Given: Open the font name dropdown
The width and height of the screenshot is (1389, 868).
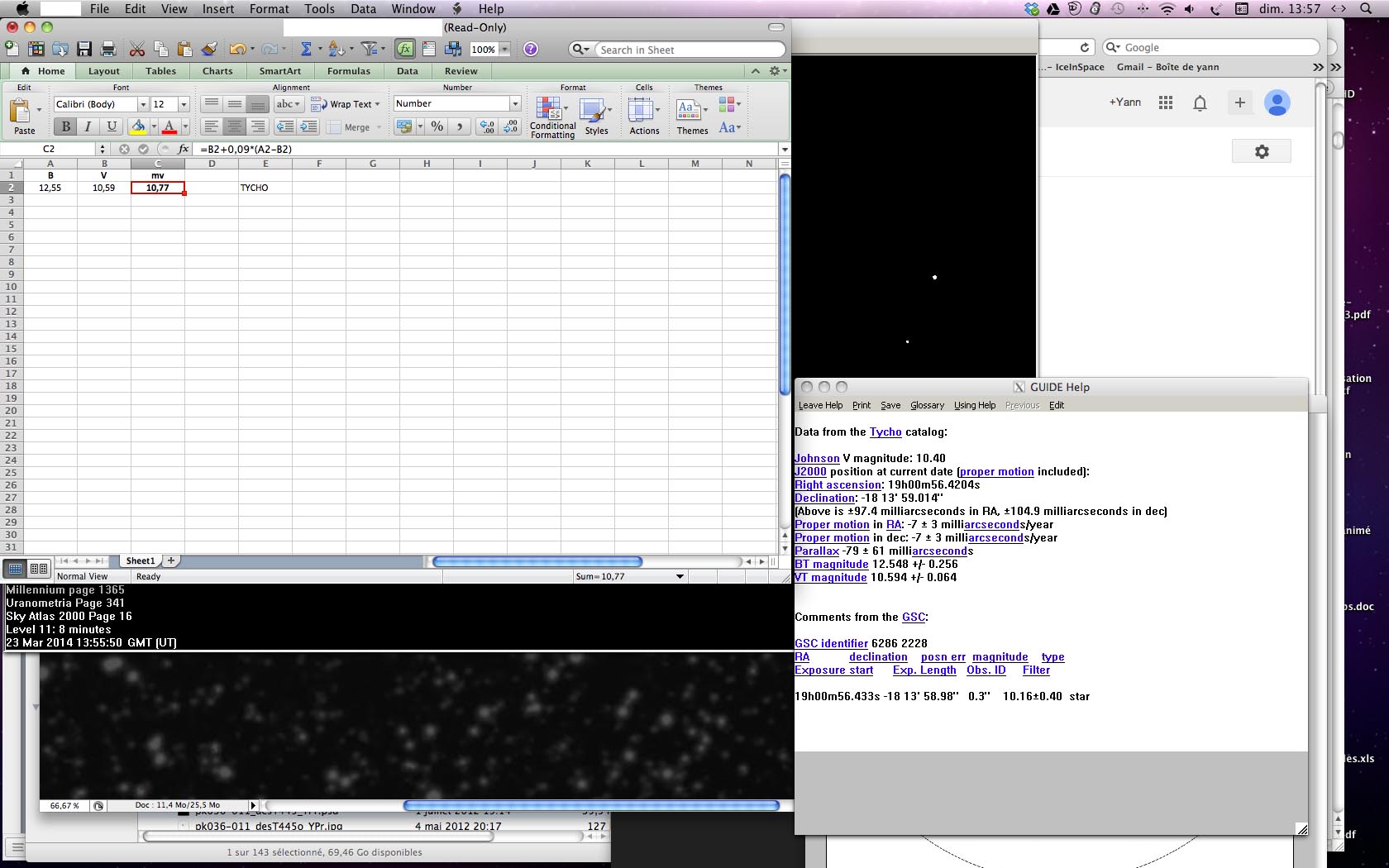Looking at the screenshot, I should point(142,104).
